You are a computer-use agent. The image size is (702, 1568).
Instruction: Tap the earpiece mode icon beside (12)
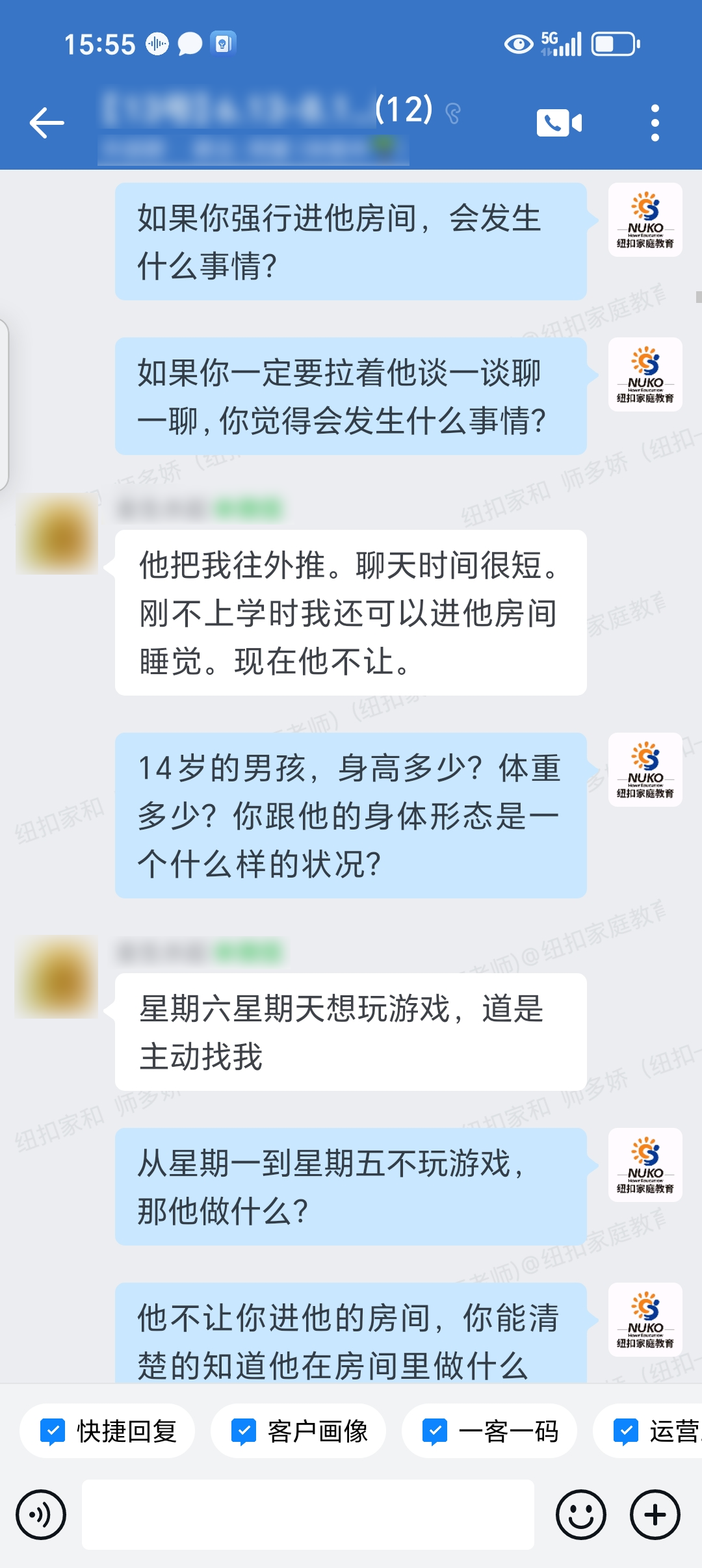[453, 114]
